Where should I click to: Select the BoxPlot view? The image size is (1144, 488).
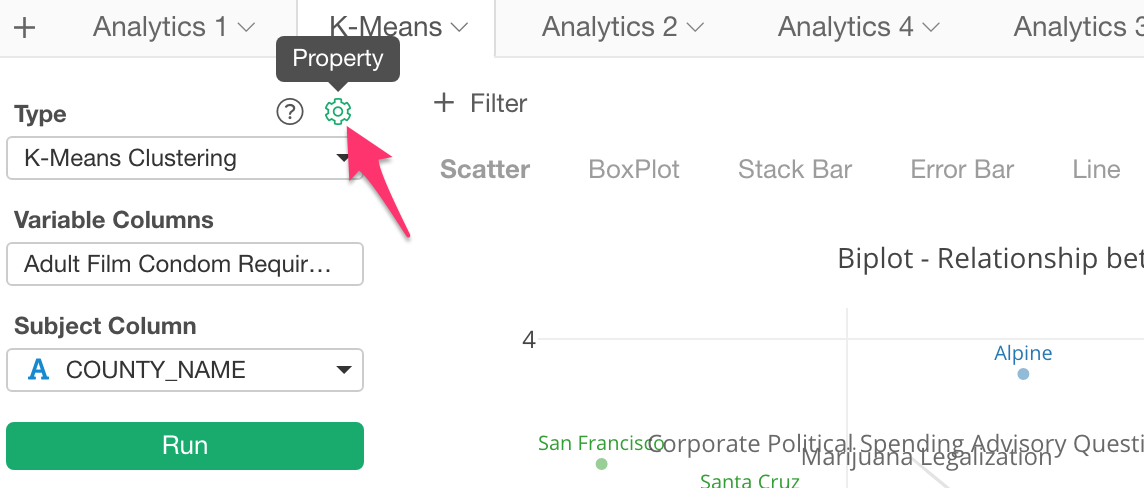[633, 169]
